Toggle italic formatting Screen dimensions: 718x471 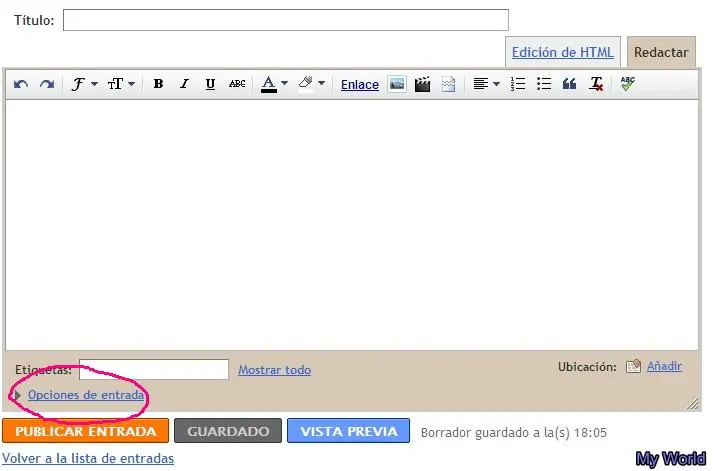[184, 84]
